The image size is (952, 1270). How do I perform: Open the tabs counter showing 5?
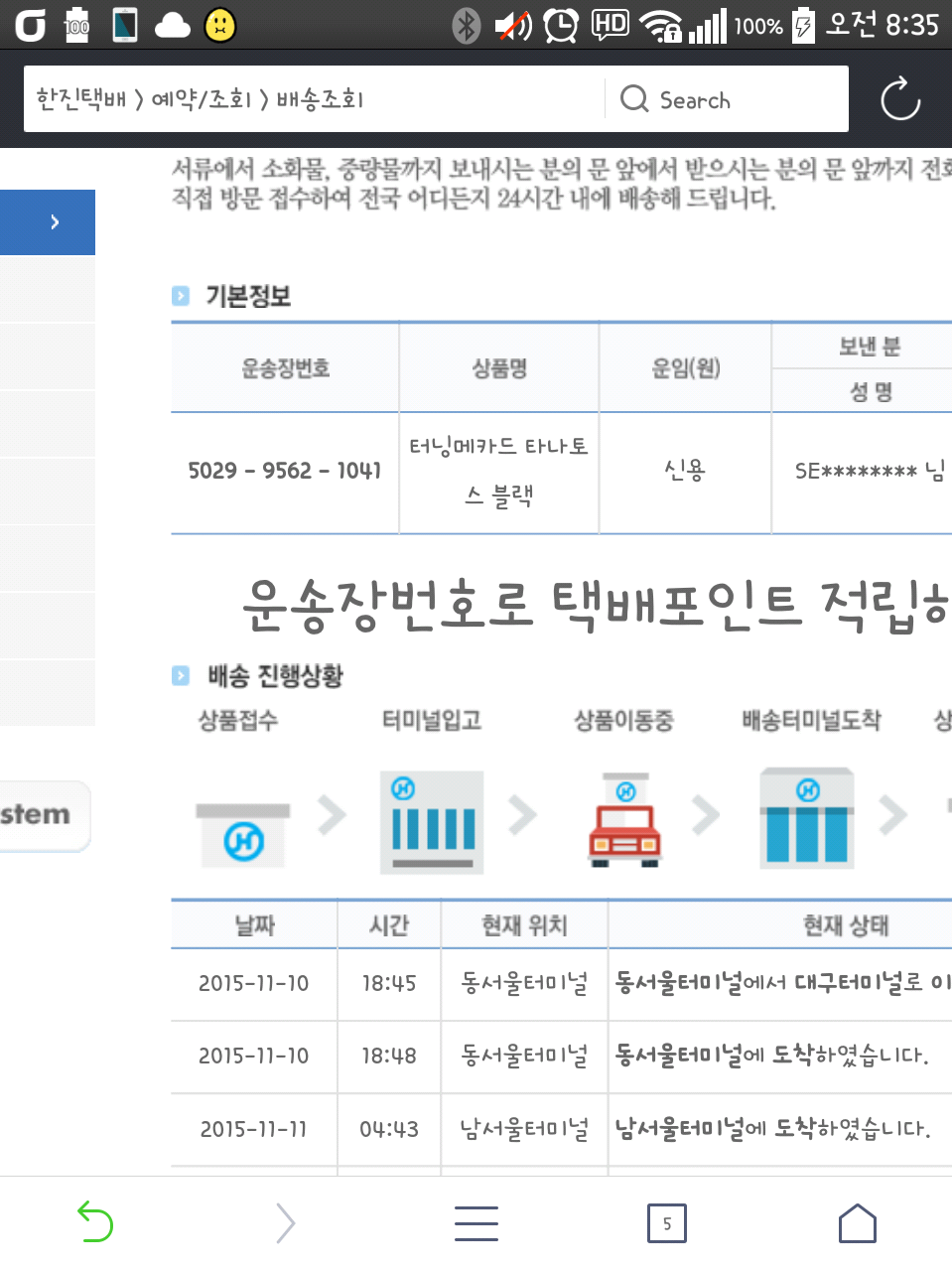click(x=666, y=1223)
